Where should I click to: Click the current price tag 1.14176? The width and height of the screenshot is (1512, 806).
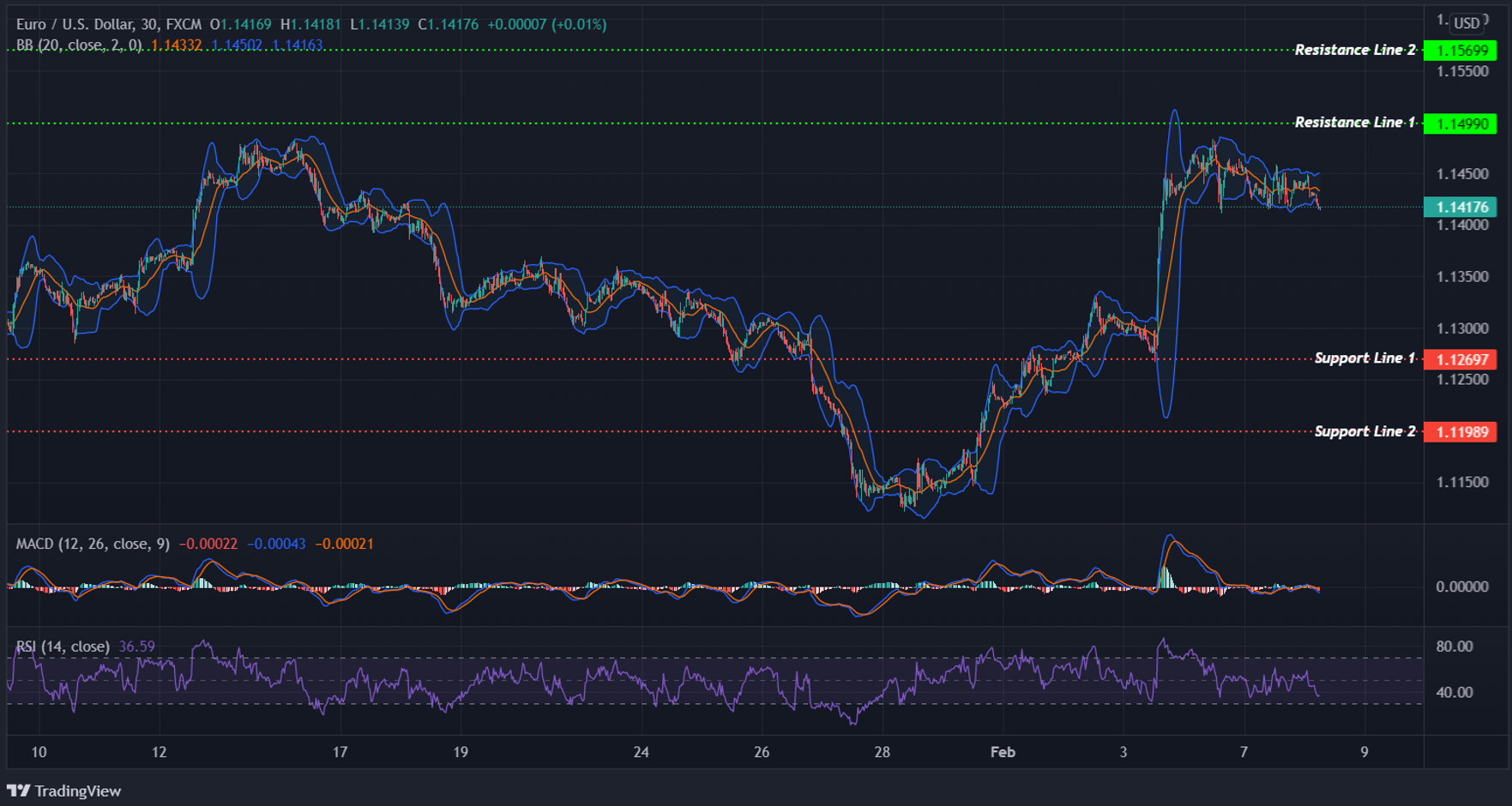click(x=1460, y=207)
